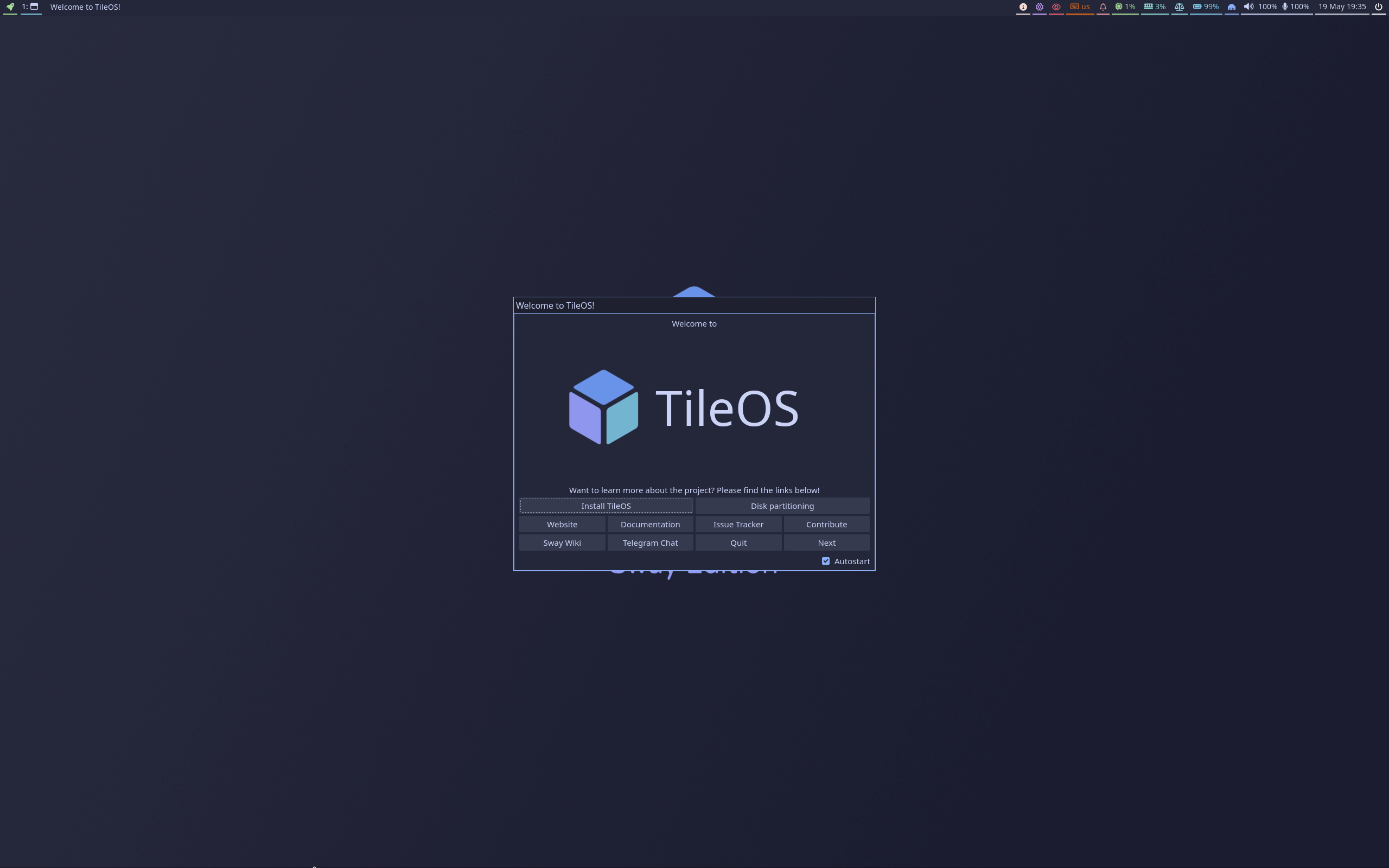Switch to workspace 1 in the bar
The width and height of the screenshot is (1389, 868).
(30, 7)
